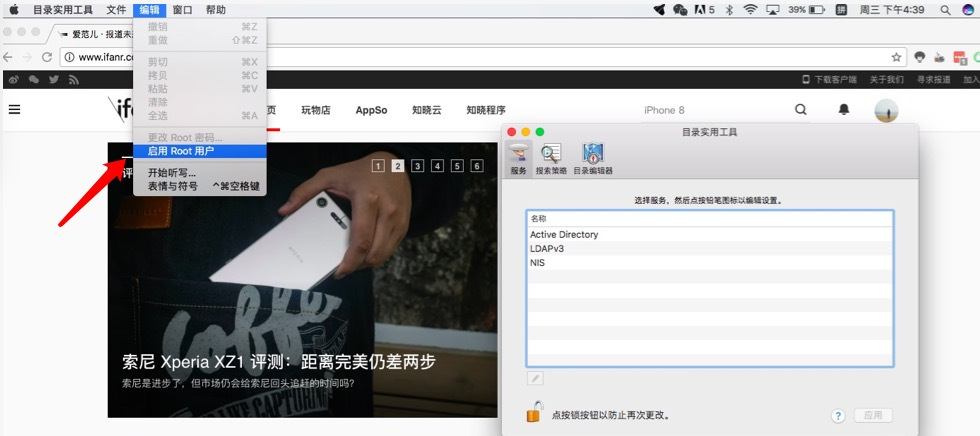Switch to carousel slide 5
This screenshot has width=980, height=436.
click(458, 166)
